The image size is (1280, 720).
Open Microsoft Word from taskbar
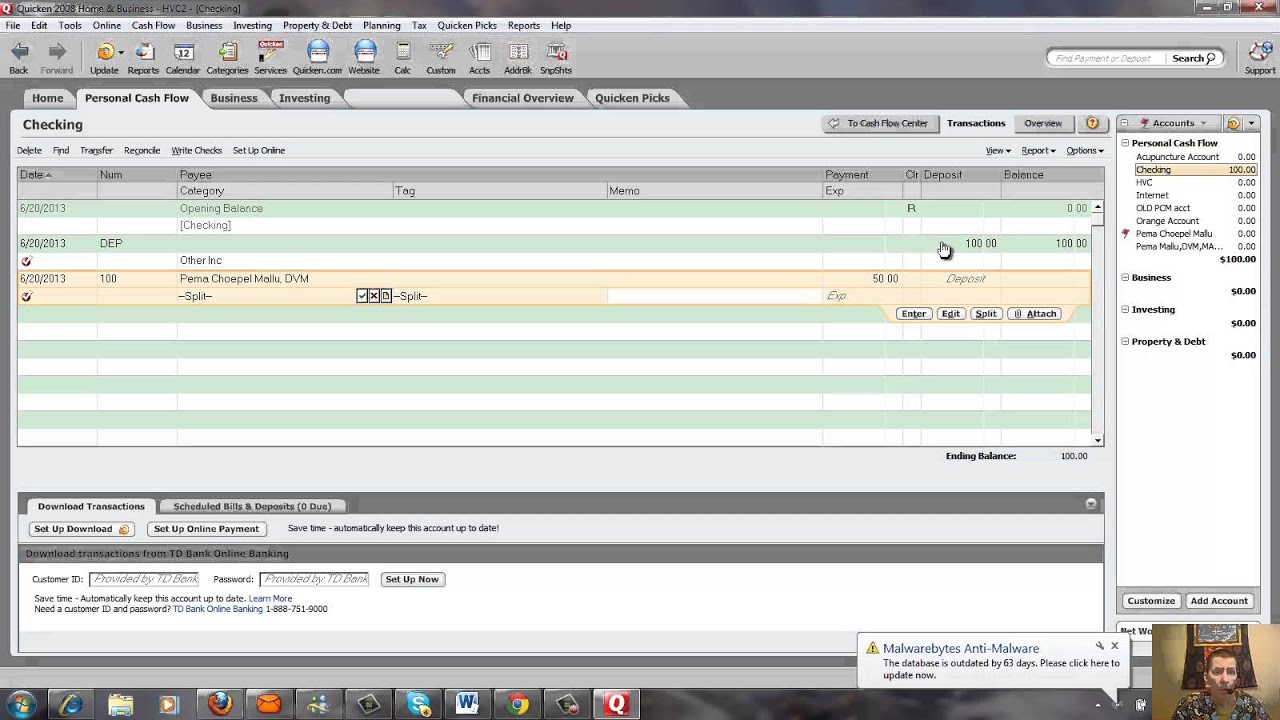tap(467, 704)
